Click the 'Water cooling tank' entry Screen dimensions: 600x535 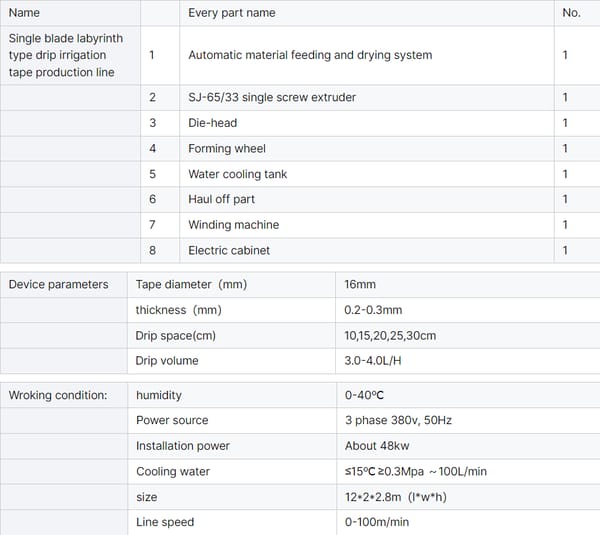coord(237,174)
